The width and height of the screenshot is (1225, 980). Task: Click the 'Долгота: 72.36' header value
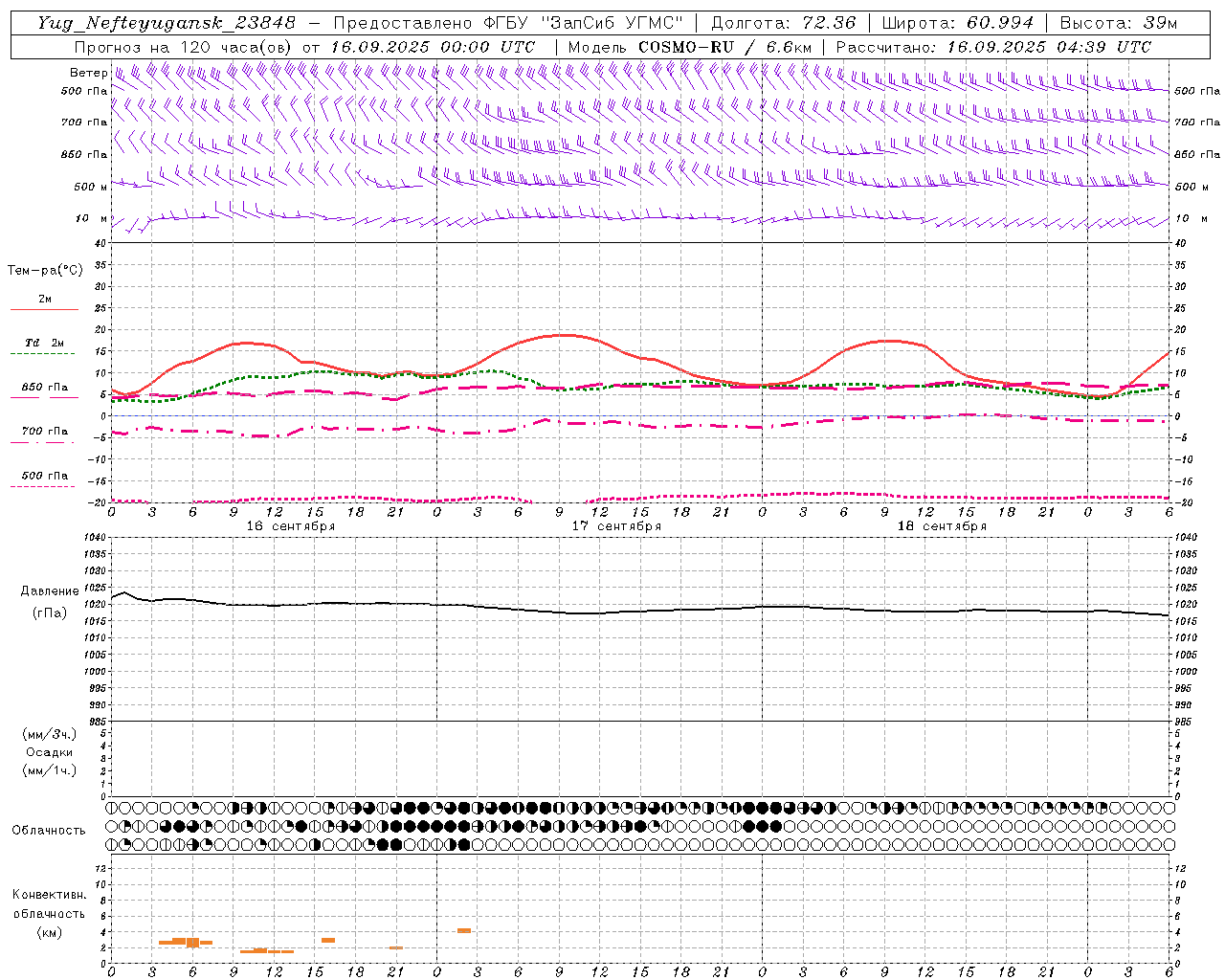(x=783, y=23)
